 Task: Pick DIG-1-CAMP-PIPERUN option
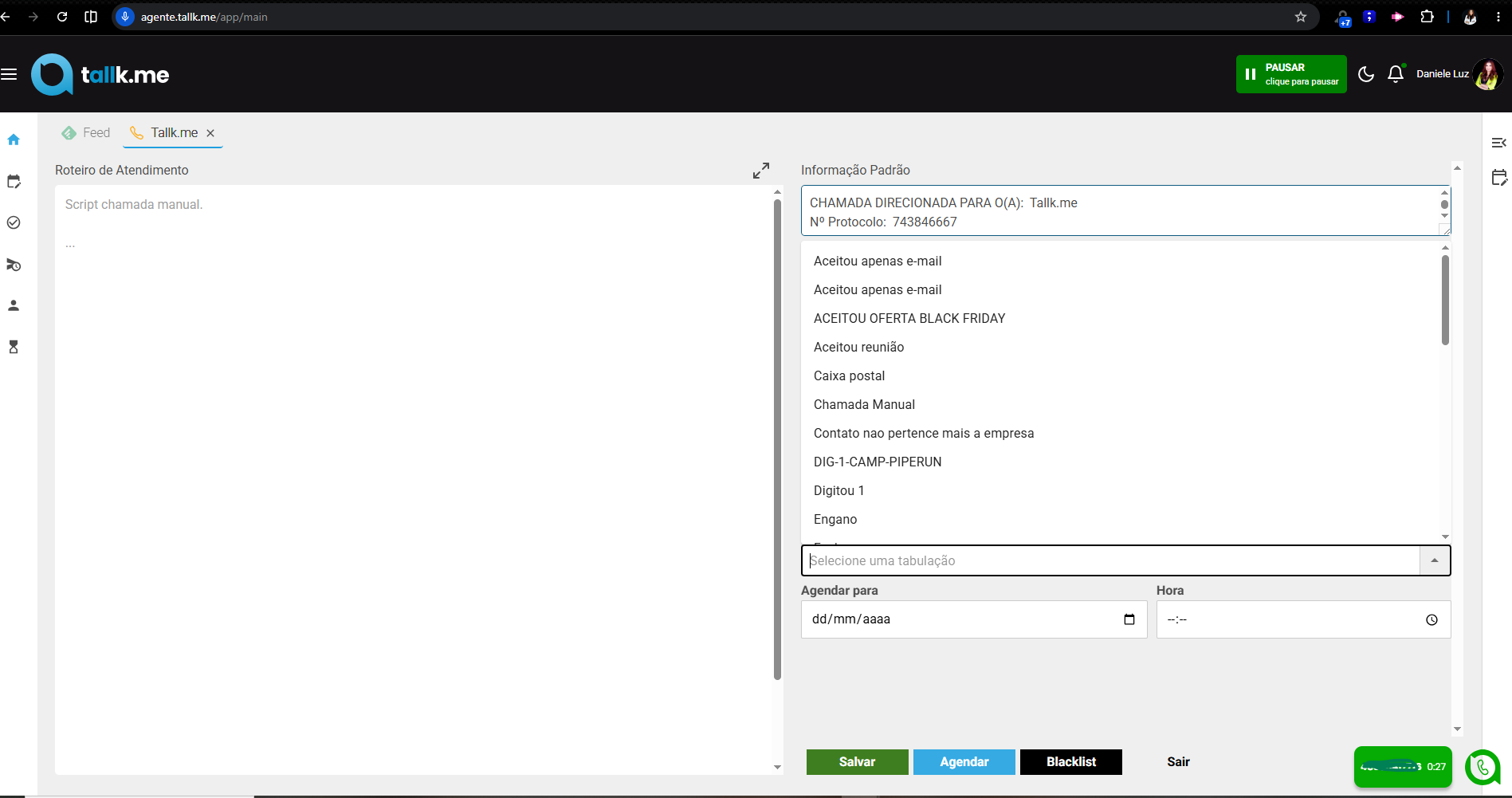[878, 462]
